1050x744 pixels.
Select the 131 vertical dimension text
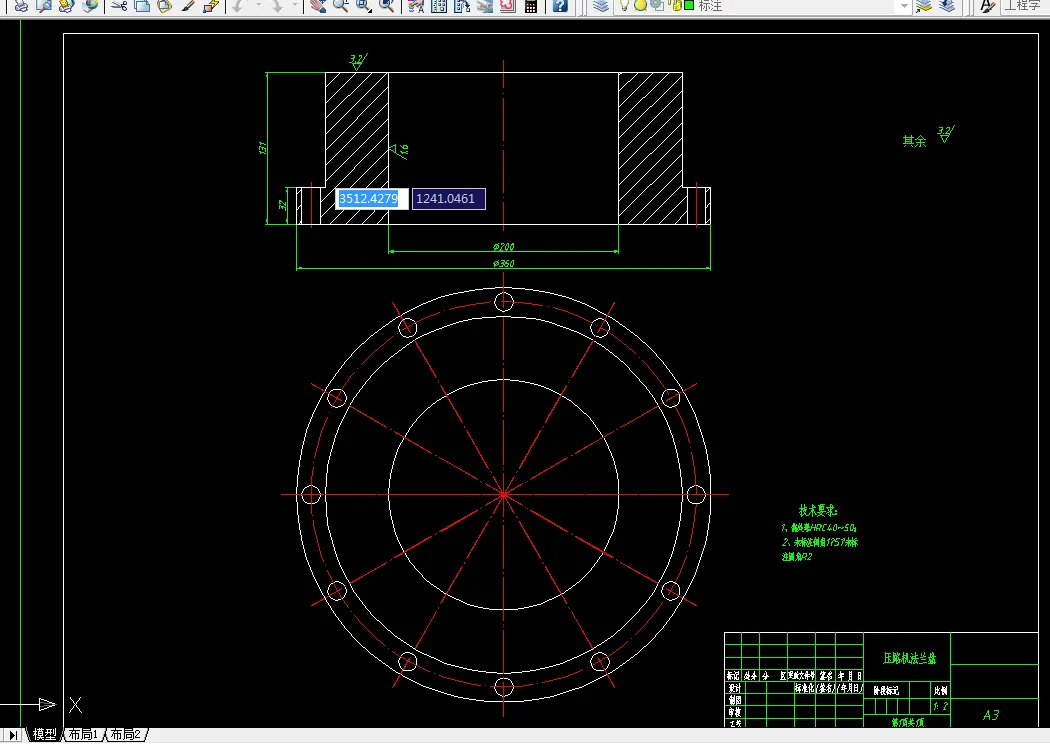[262, 148]
